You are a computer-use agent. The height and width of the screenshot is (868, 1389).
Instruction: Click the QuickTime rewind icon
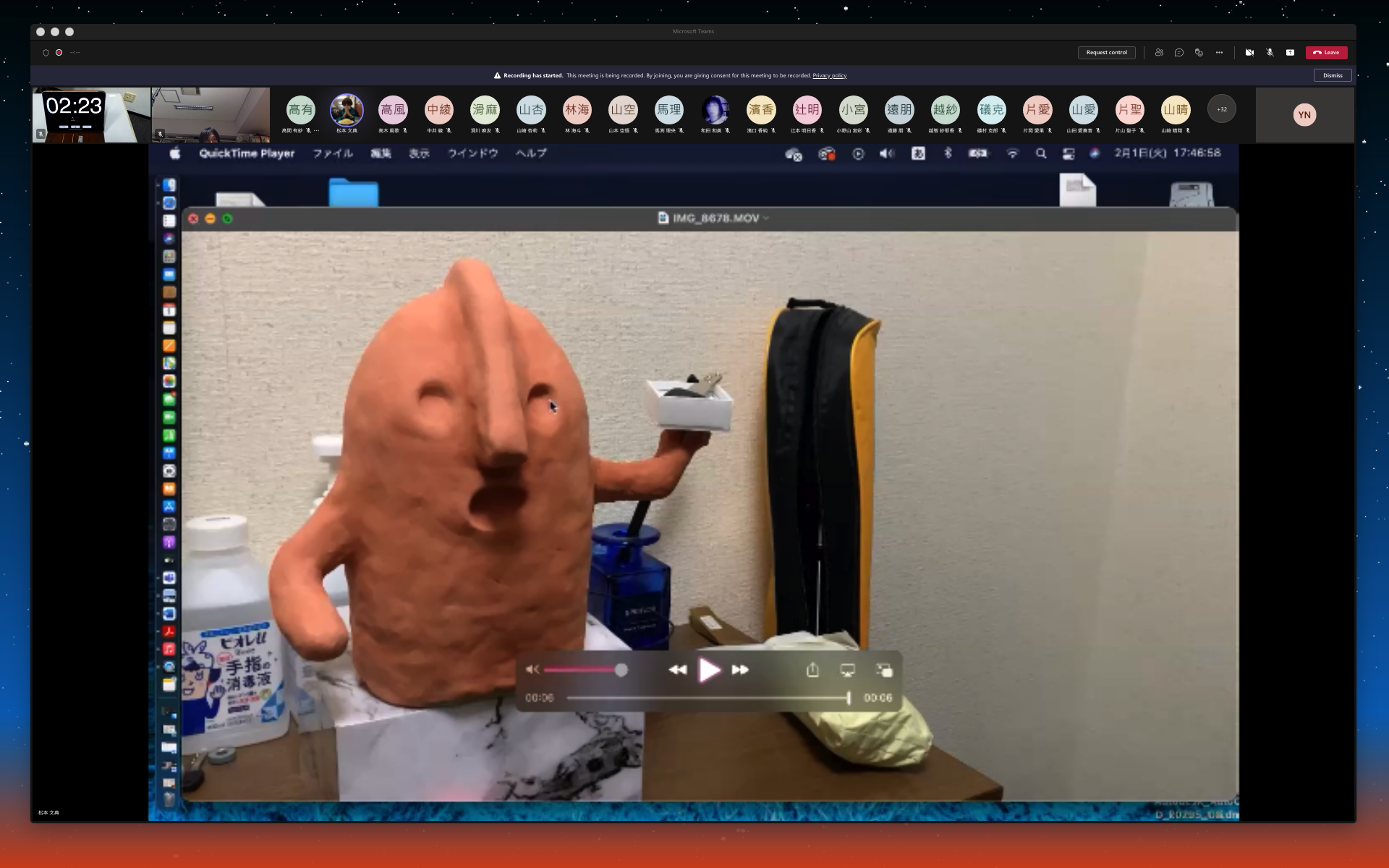point(677,670)
